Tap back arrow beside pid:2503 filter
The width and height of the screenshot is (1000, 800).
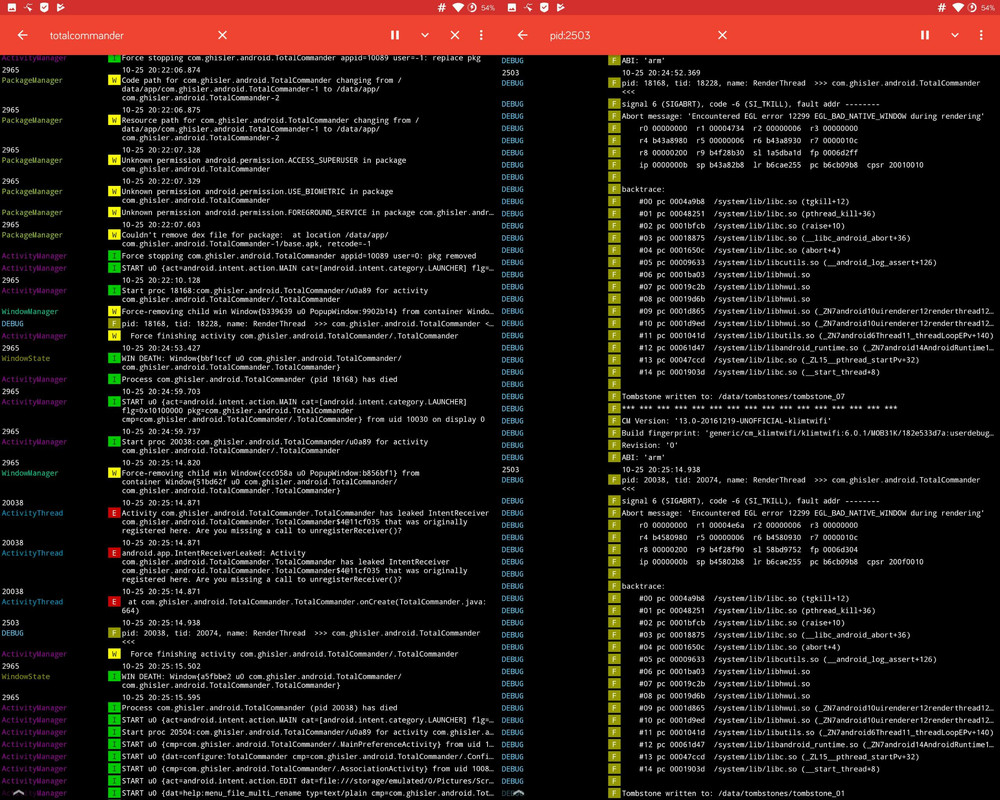coord(522,35)
